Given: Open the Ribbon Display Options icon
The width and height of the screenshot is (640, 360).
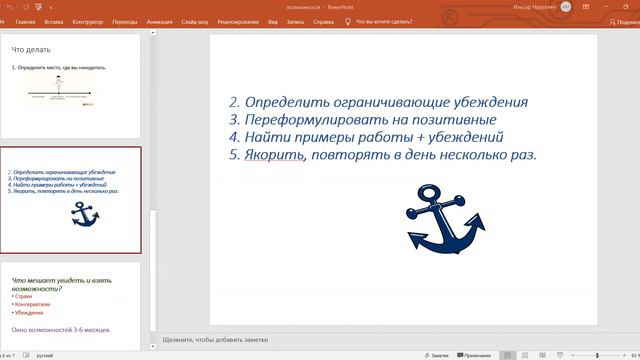Looking at the screenshot, I should tap(586, 7).
